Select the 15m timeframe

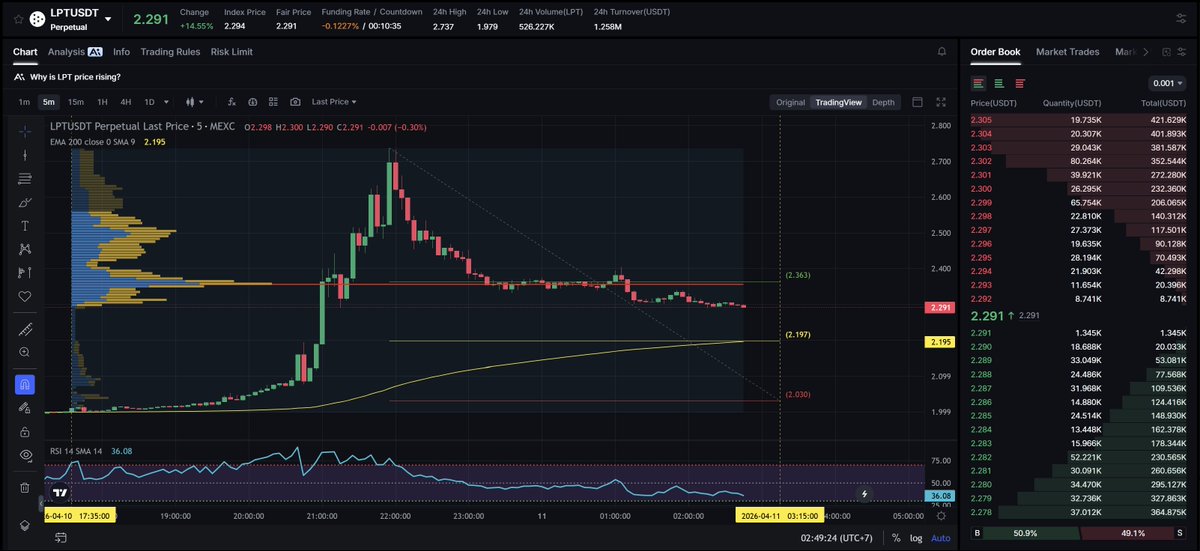pos(76,102)
